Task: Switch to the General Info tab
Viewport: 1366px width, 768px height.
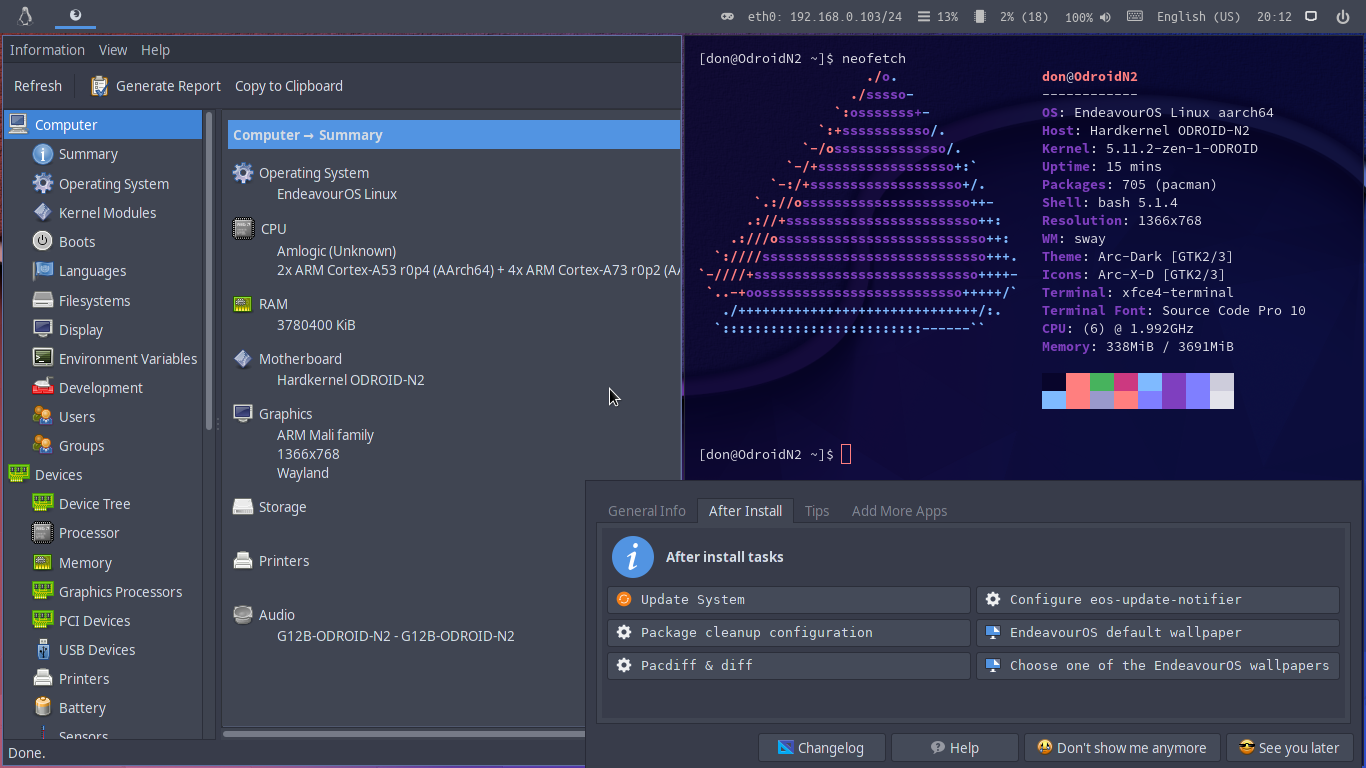Action: [x=647, y=510]
